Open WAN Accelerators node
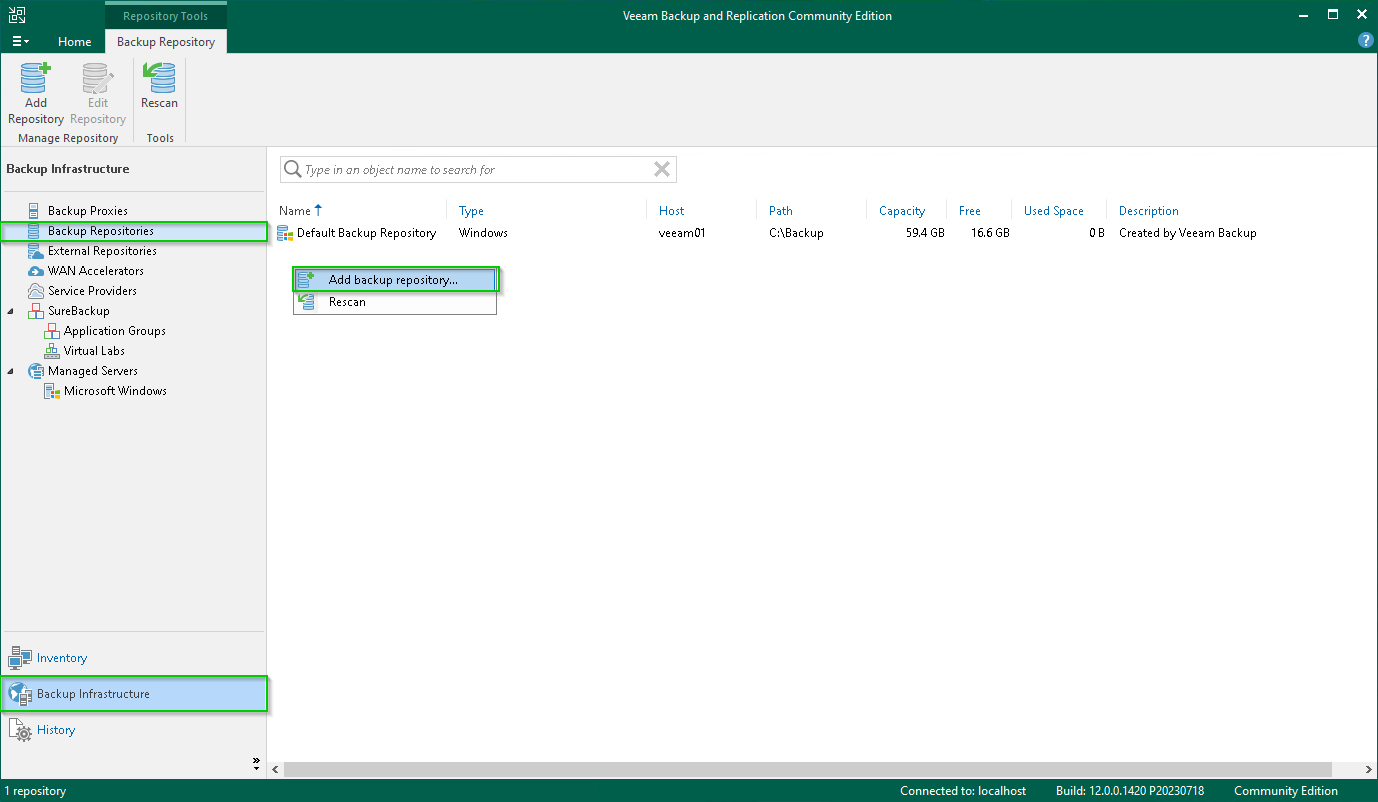The image size is (1378, 802). point(95,271)
